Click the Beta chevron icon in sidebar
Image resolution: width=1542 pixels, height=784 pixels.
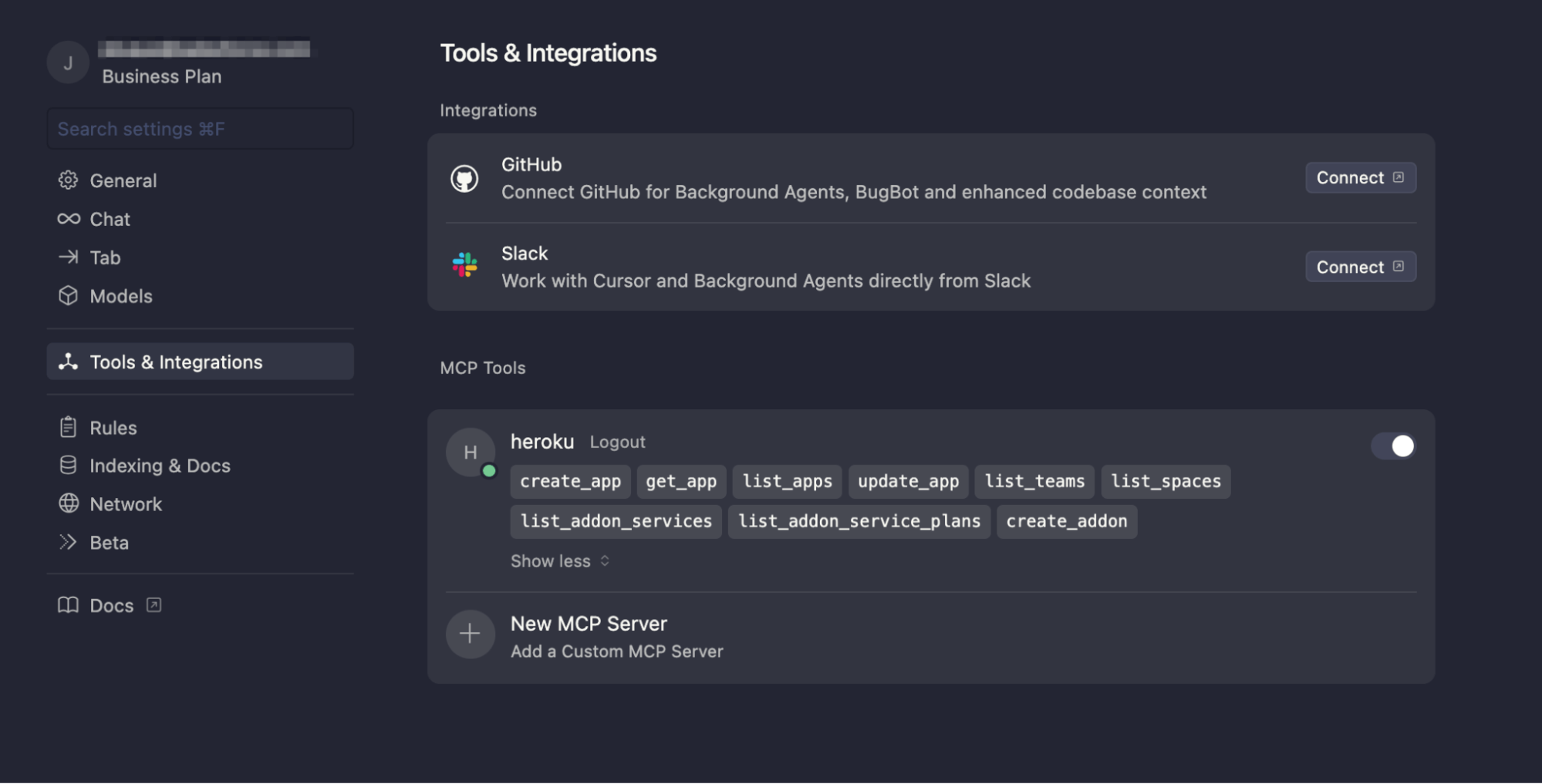[x=69, y=542]
